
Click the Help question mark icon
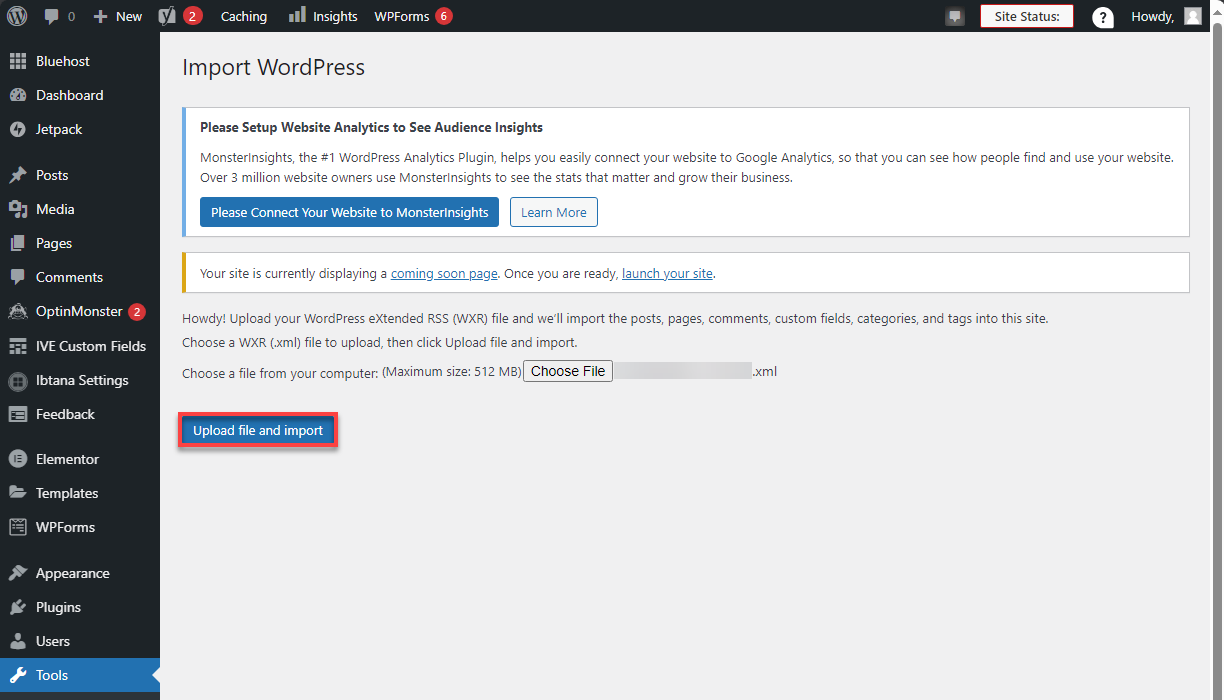coord(1102,16)
